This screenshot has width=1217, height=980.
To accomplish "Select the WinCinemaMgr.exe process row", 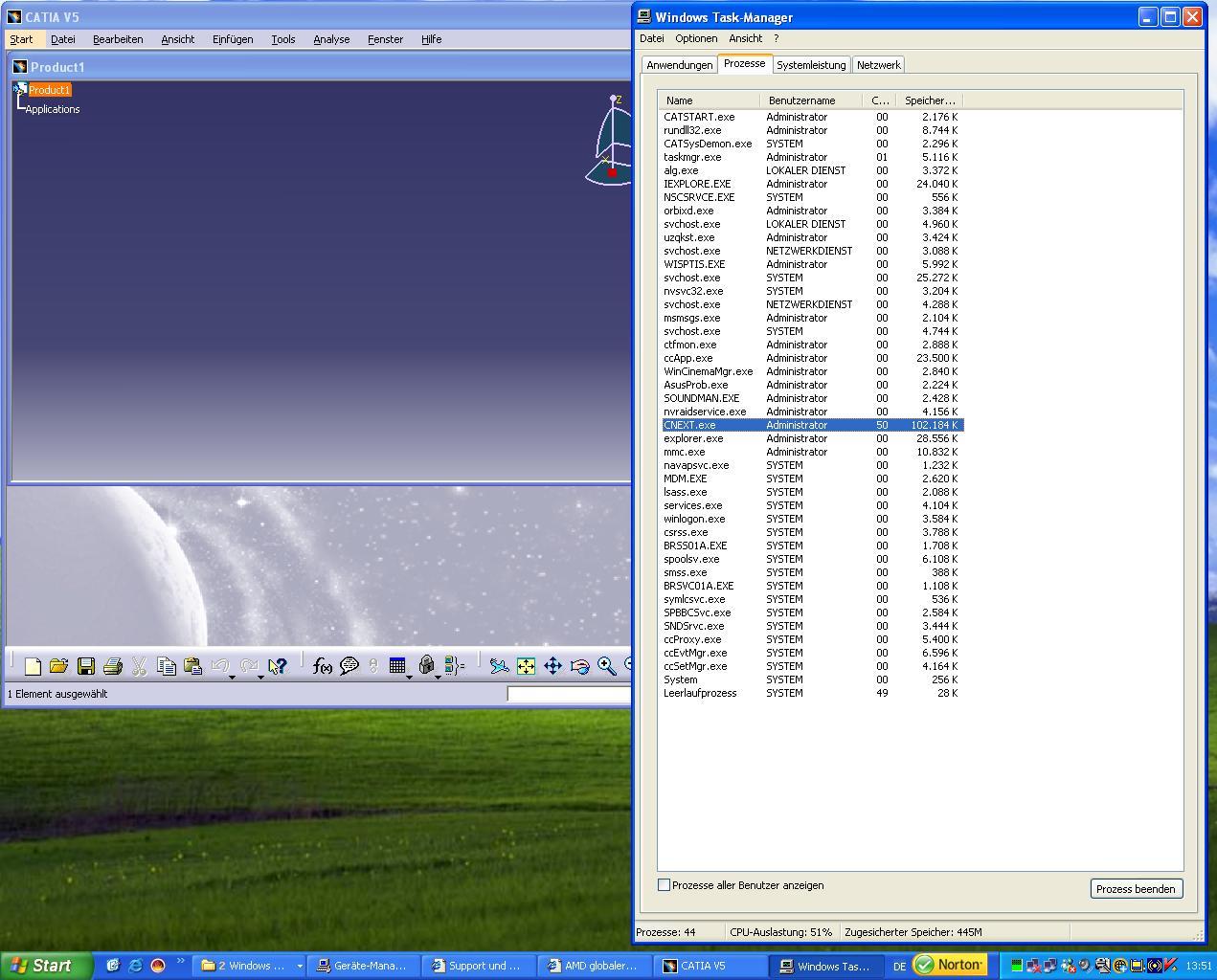I will (x=812, y=371).
